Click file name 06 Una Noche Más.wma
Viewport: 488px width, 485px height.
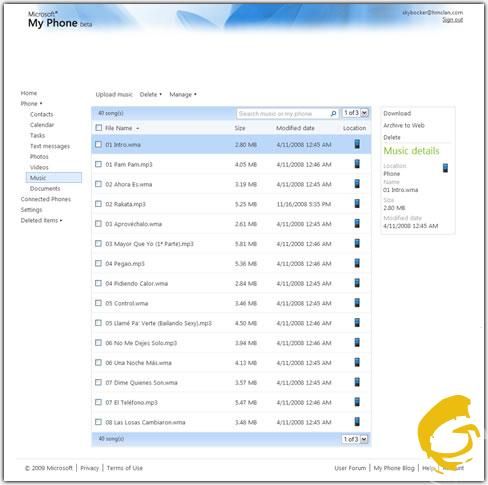(138, 363)
